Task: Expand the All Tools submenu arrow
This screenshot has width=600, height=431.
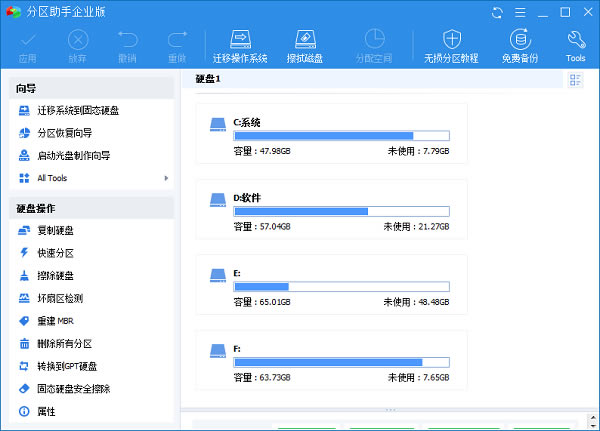Action: (166, 178)
